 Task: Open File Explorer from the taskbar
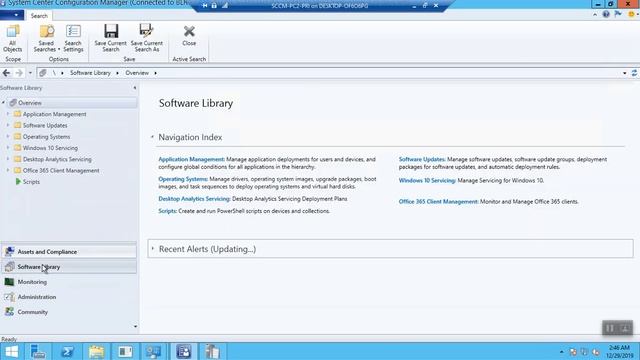96,351
